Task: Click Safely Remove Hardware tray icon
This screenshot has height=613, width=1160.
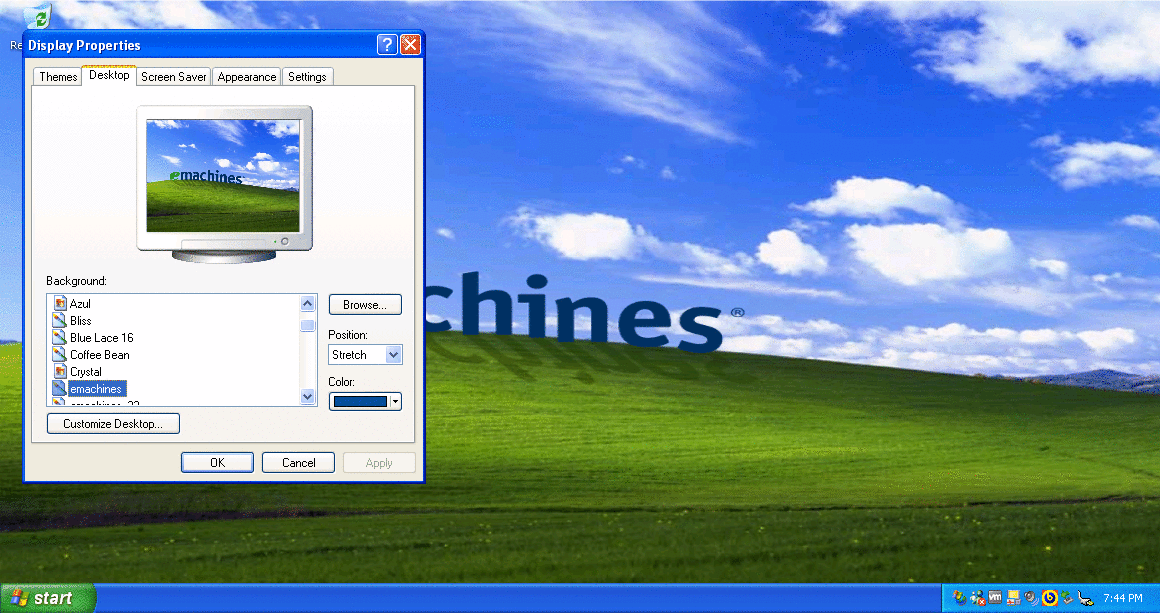Action: (1066, 598)
